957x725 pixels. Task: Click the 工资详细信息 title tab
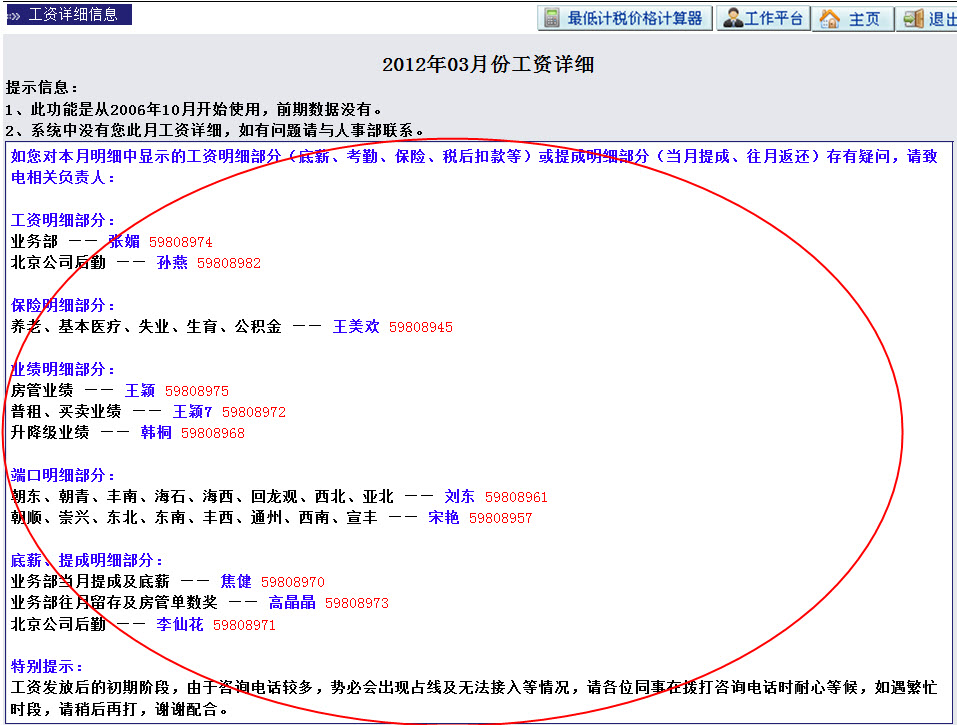69,15
